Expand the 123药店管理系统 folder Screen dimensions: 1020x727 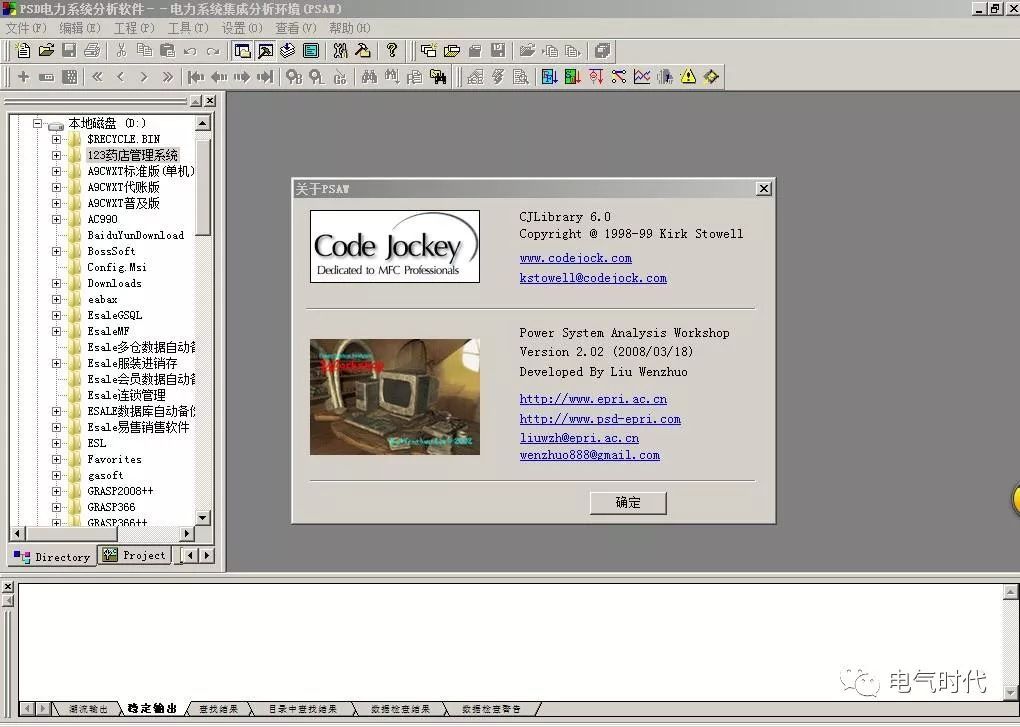[x=57, y=155]
